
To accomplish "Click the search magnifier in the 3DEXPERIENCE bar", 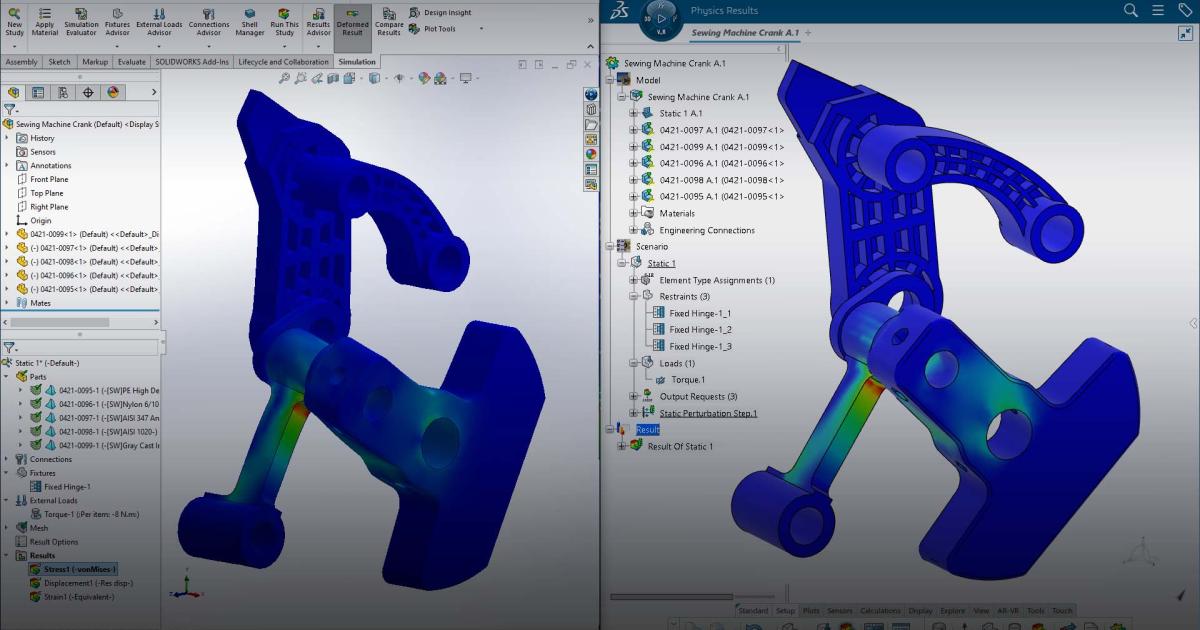I will [x=1130, y=10].
